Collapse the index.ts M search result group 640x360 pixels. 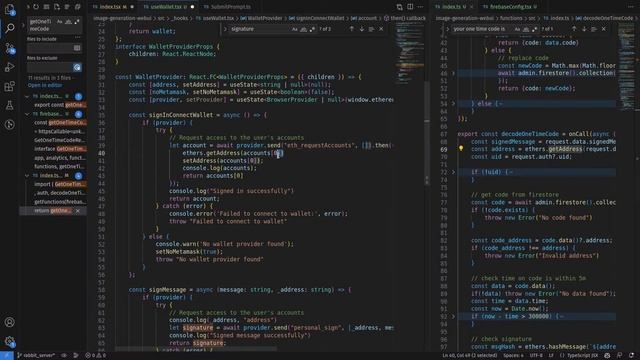pyautogui.click(x=27, y=176)
